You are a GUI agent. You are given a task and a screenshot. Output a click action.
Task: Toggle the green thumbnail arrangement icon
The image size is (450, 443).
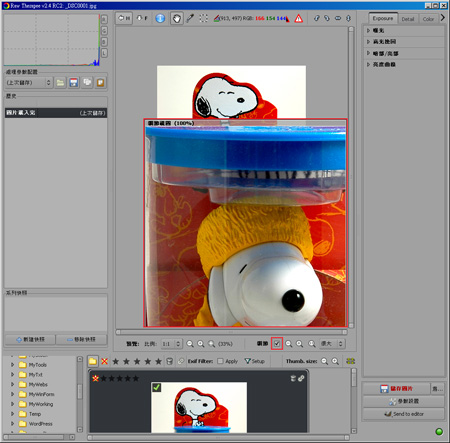pyautogui.click(x=351, y=361)
